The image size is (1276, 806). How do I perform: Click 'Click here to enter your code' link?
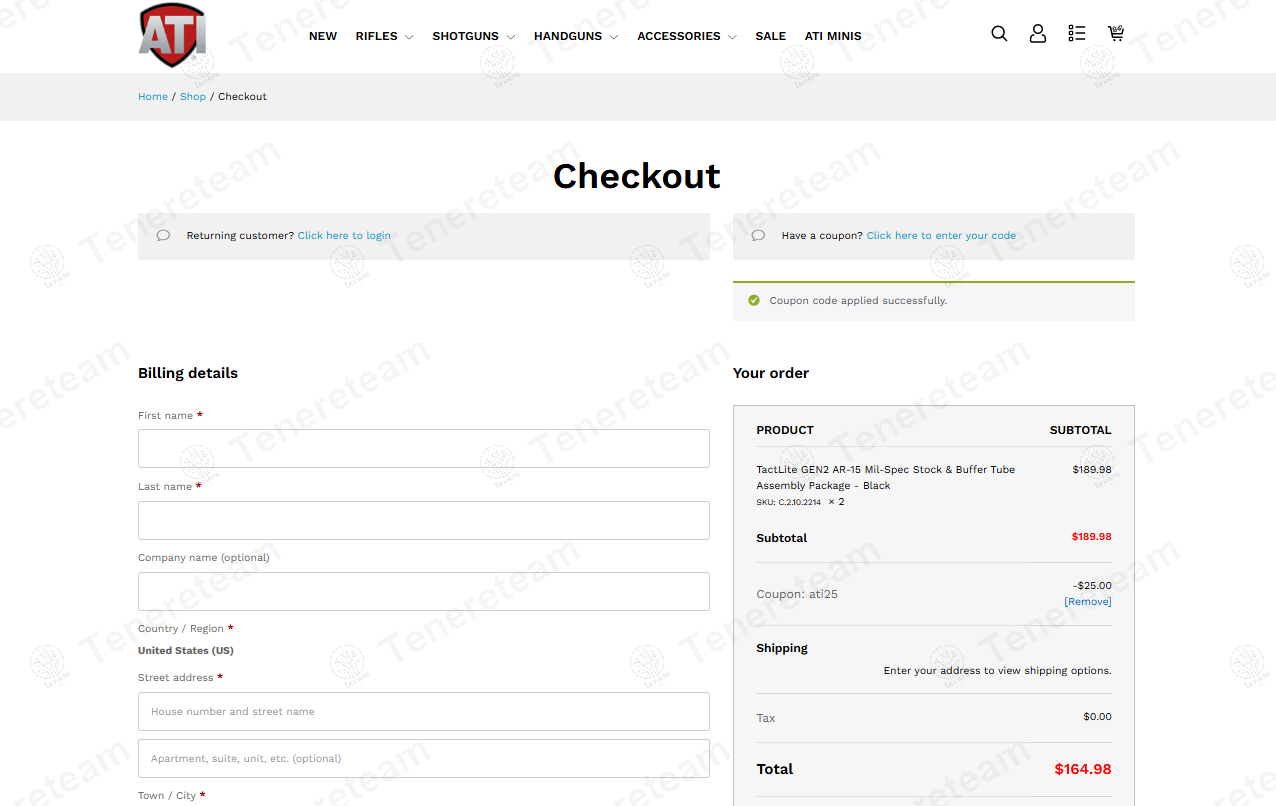click(x=941, y=236)
